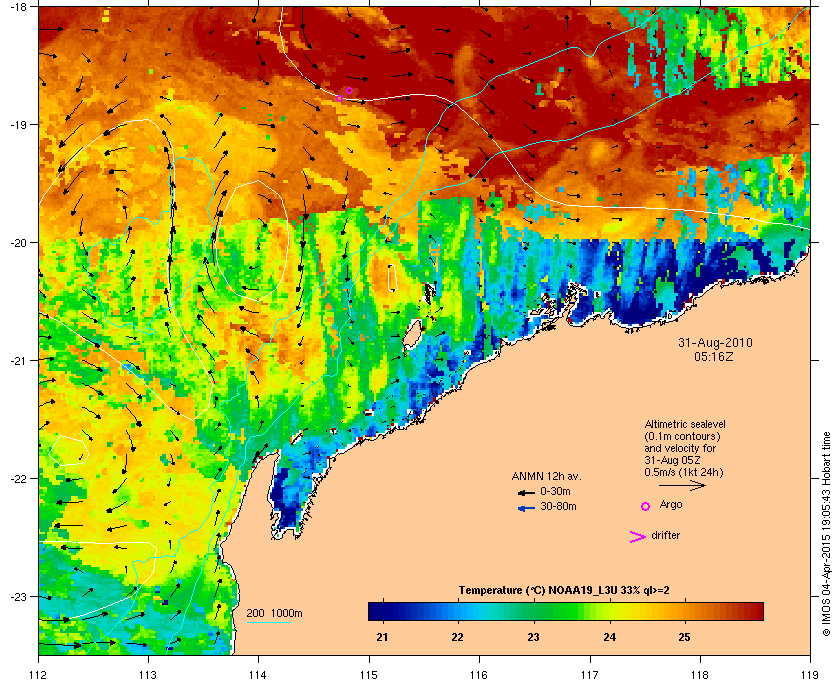Screen dimensions: 840x680
Task: Click the IMOS copyright timestamp text
Action: (826, 534)
